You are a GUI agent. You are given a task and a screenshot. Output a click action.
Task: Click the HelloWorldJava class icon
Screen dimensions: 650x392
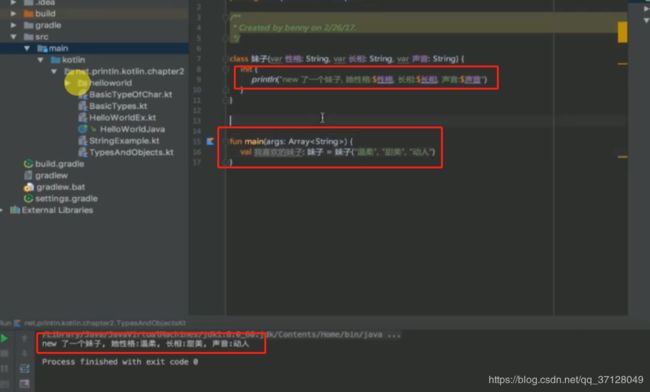click(x=83, y=129)
